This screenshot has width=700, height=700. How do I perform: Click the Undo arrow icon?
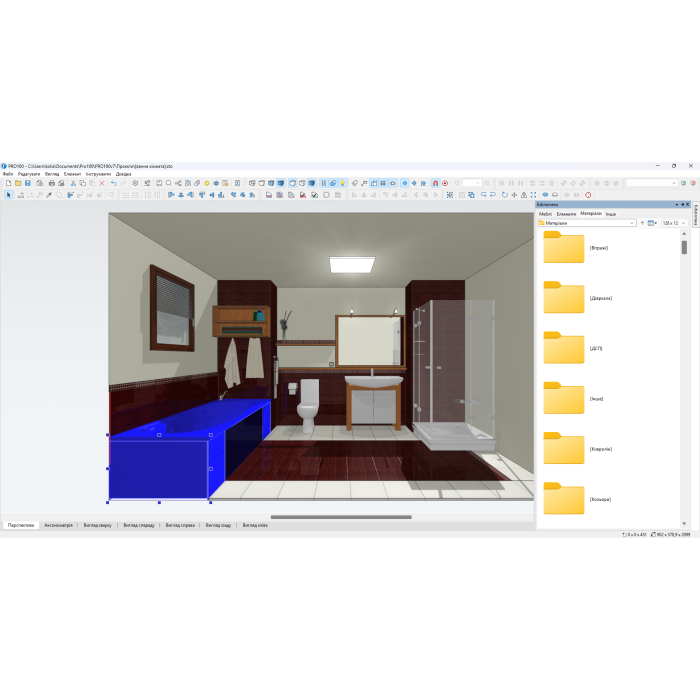(114, 183)
